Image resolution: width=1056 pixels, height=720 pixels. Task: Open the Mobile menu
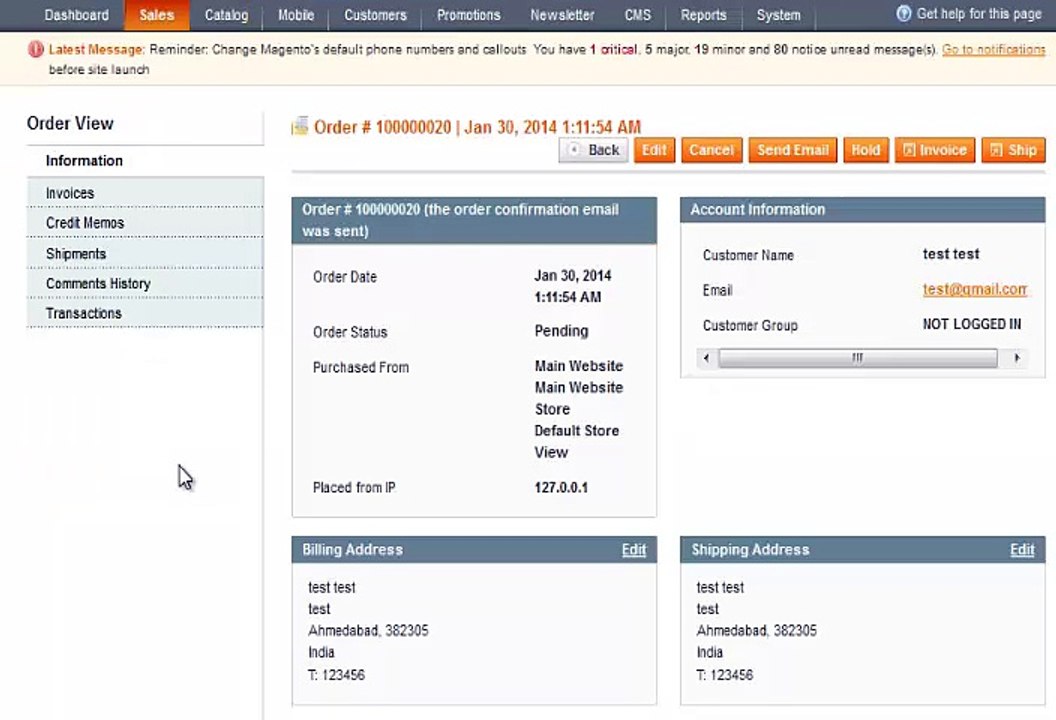pos(296,15)
